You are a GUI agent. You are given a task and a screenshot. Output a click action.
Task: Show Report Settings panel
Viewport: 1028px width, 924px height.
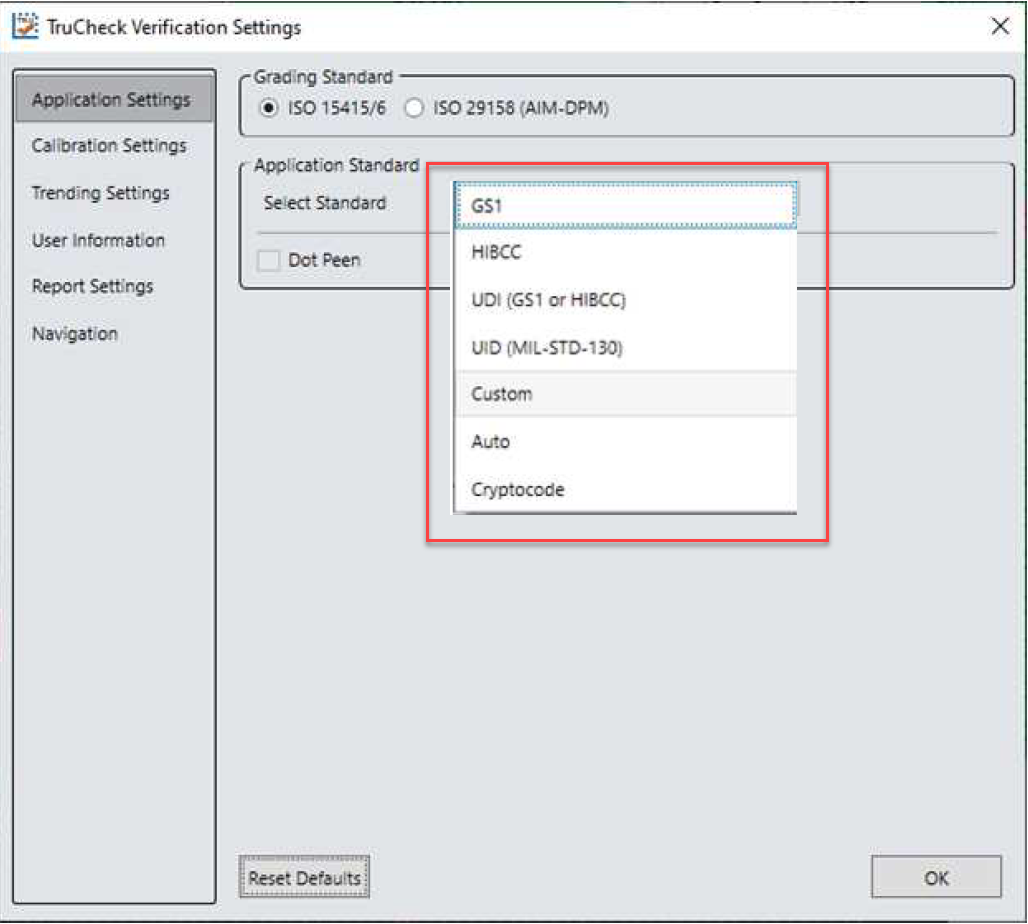(x=93, y=287)
